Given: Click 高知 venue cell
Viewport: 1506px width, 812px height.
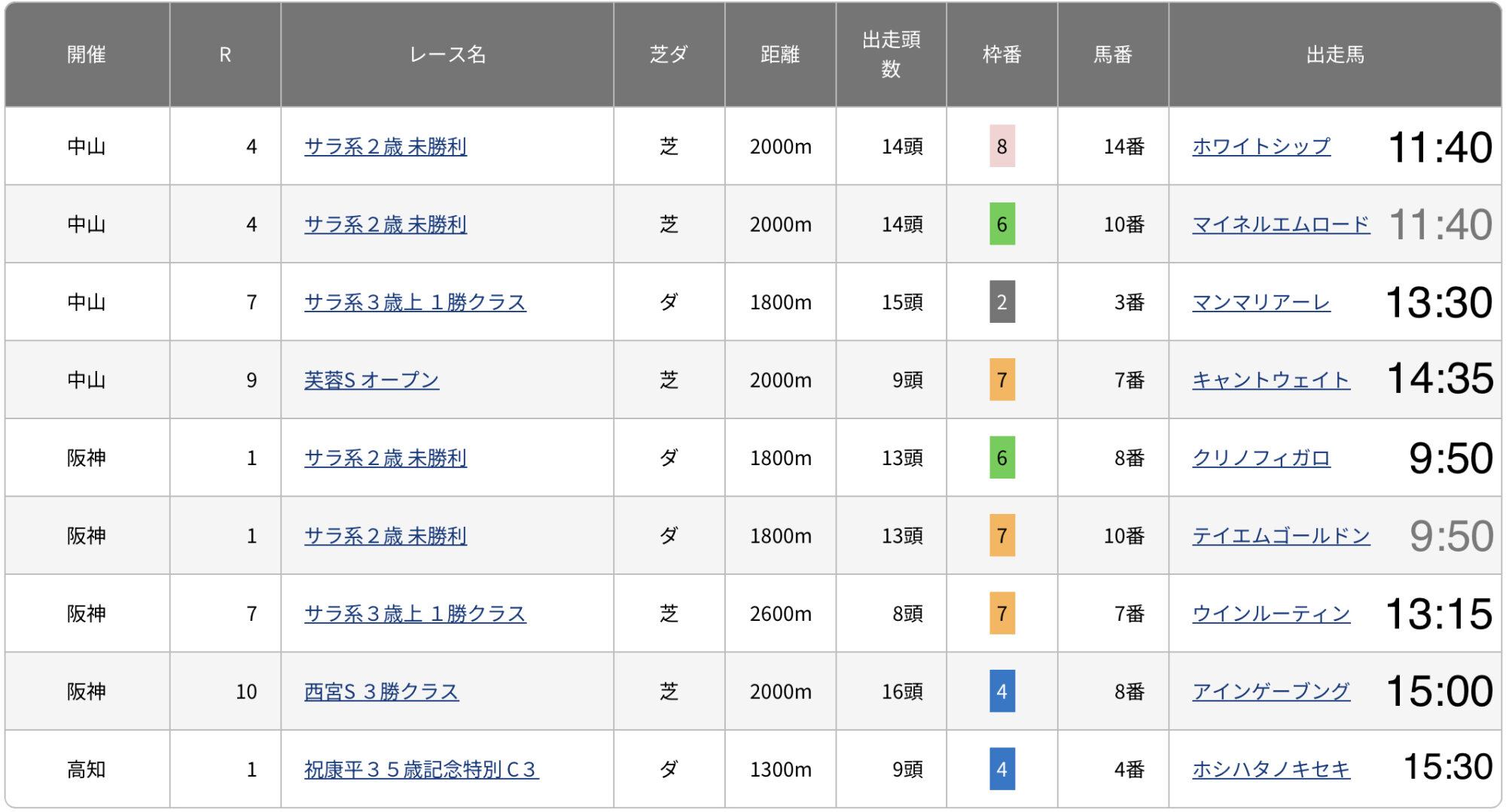Looking at the screenshot, I should (x=87, y=770).
